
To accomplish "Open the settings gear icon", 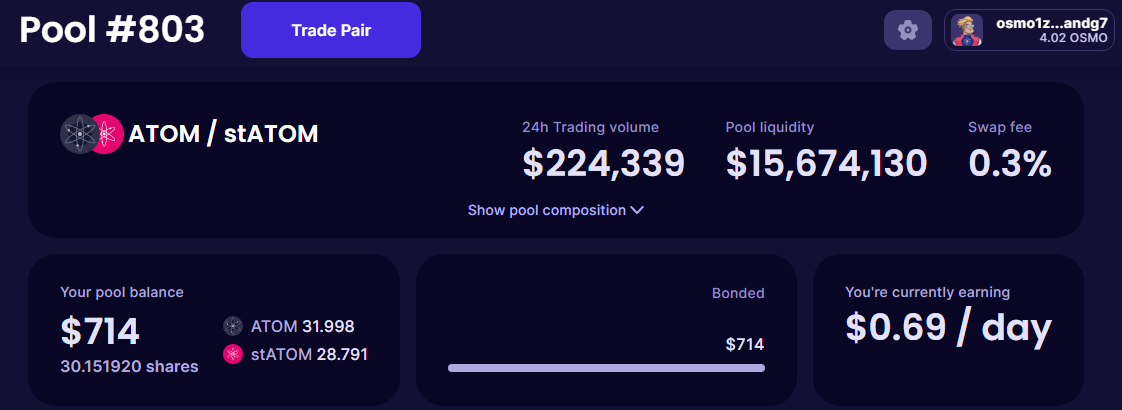I will click(x=907, y=30).
